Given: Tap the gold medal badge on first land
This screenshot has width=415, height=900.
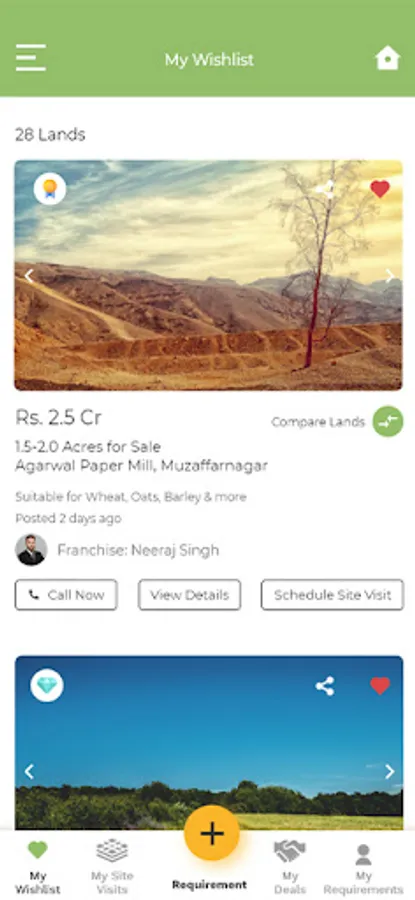Looking at the screenshot, I should (x=50, y=189).
